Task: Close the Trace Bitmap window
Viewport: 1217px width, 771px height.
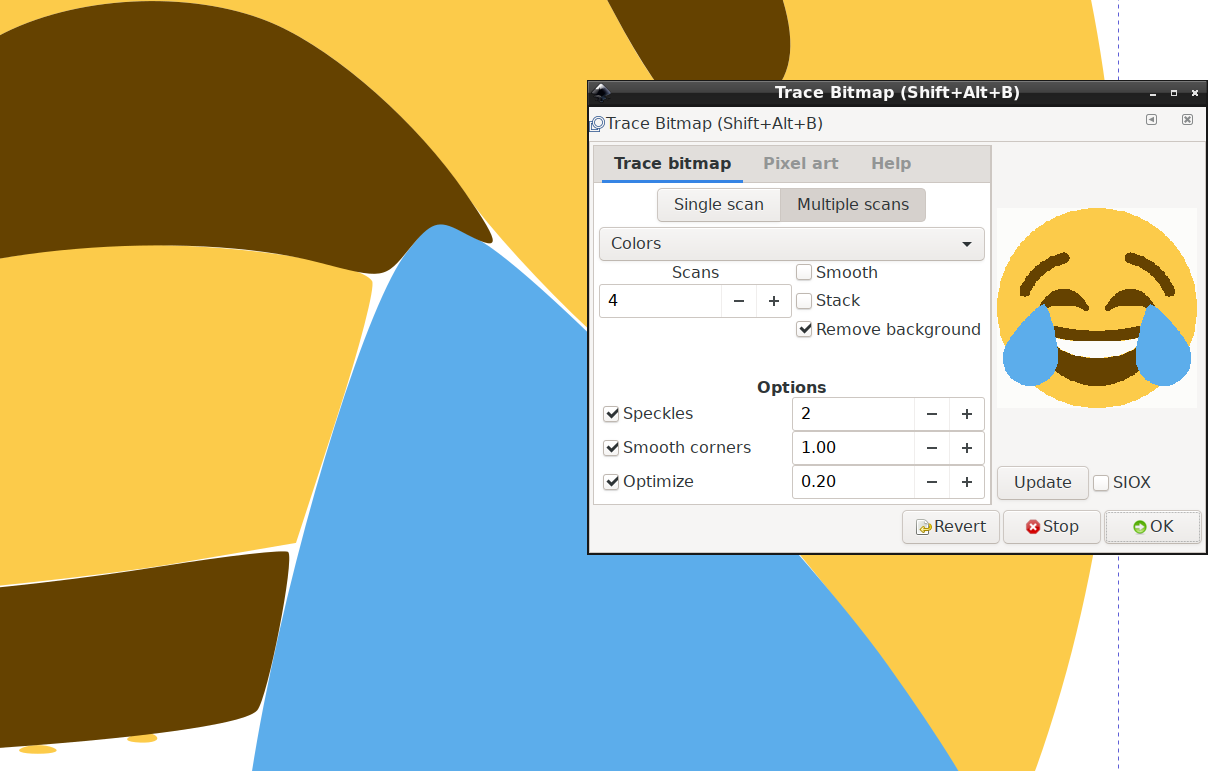Action: [x=1194, y=93]
